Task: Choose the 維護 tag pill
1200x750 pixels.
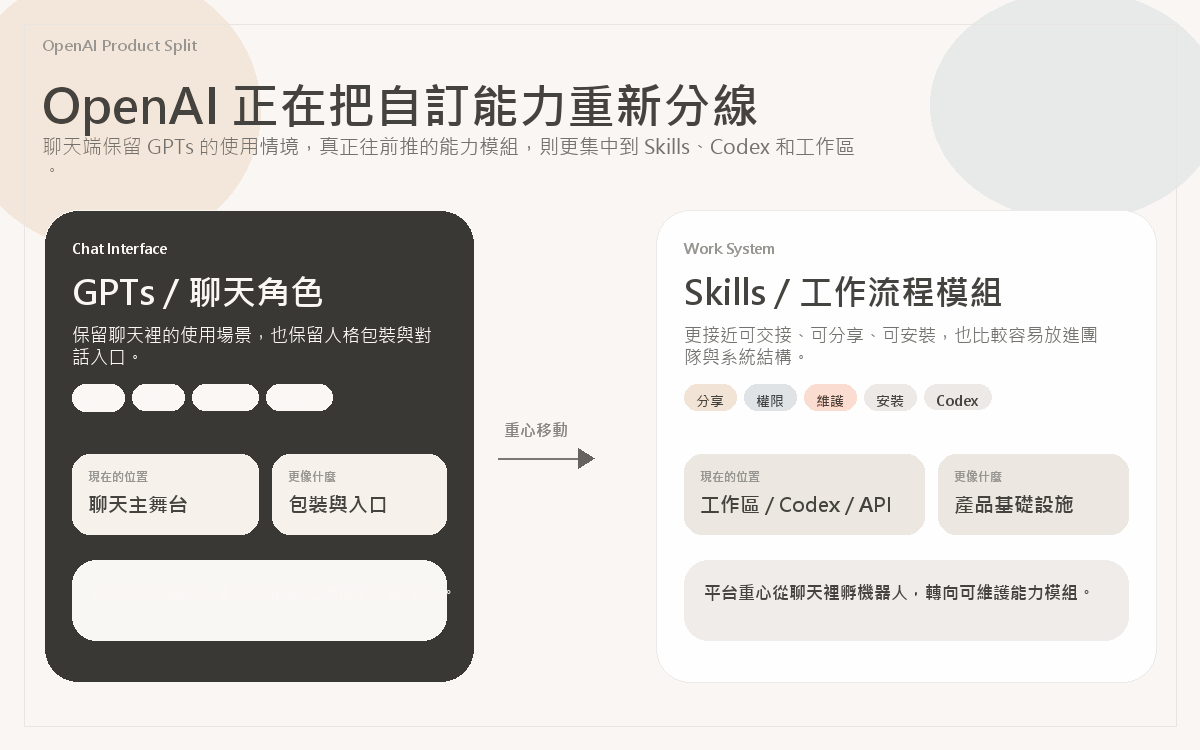Action: tap(830, 398)
